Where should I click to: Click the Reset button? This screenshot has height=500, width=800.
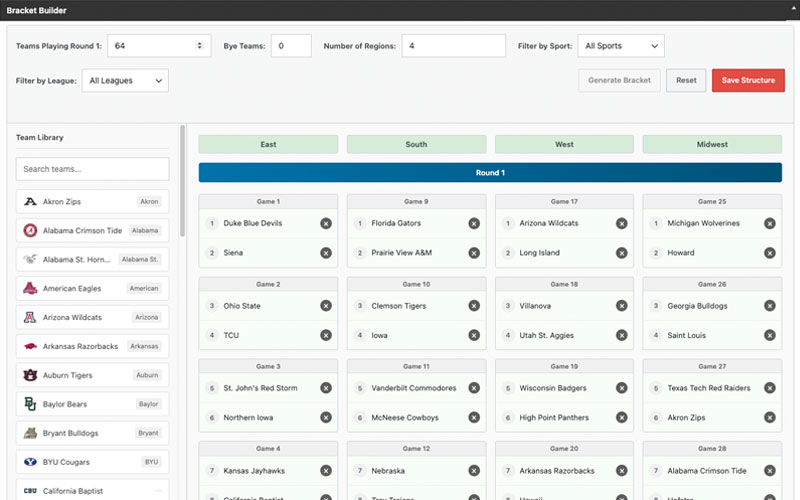(686, 81)
